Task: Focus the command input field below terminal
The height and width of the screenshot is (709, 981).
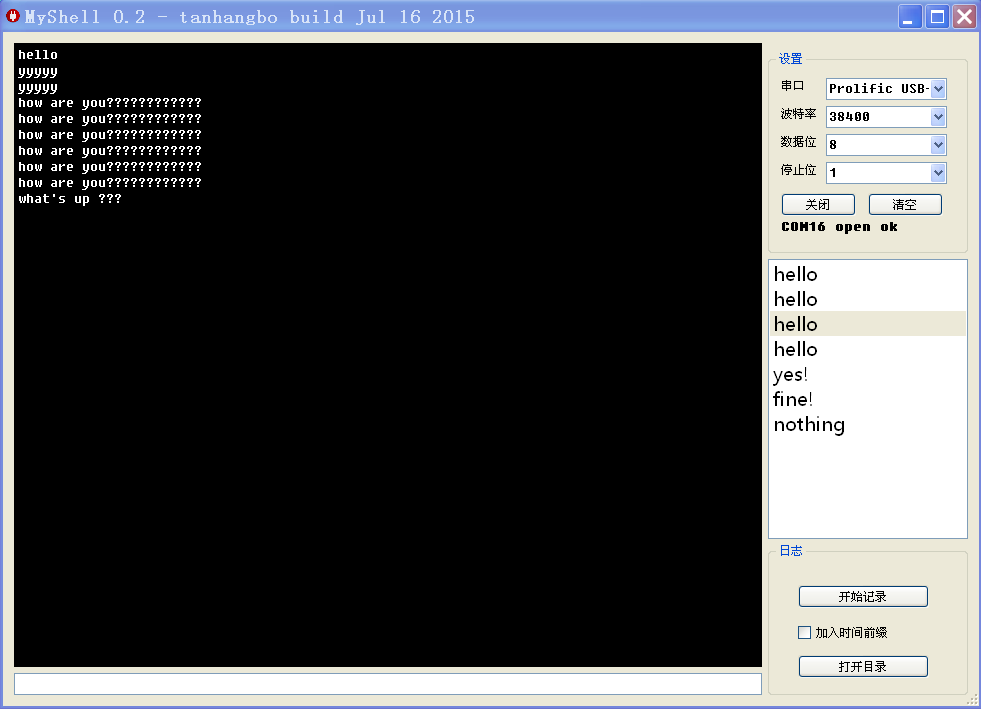Action: 388,684
